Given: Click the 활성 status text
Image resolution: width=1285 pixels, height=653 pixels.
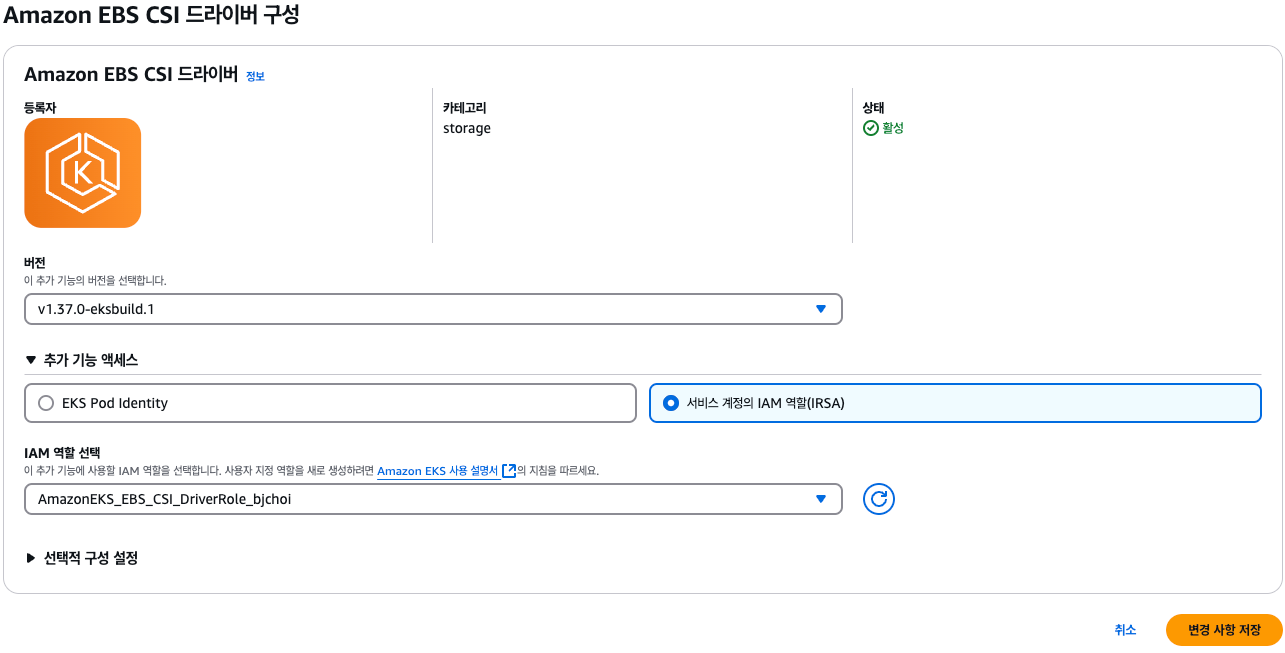Looking at the screenshot, I should [892, 128].
